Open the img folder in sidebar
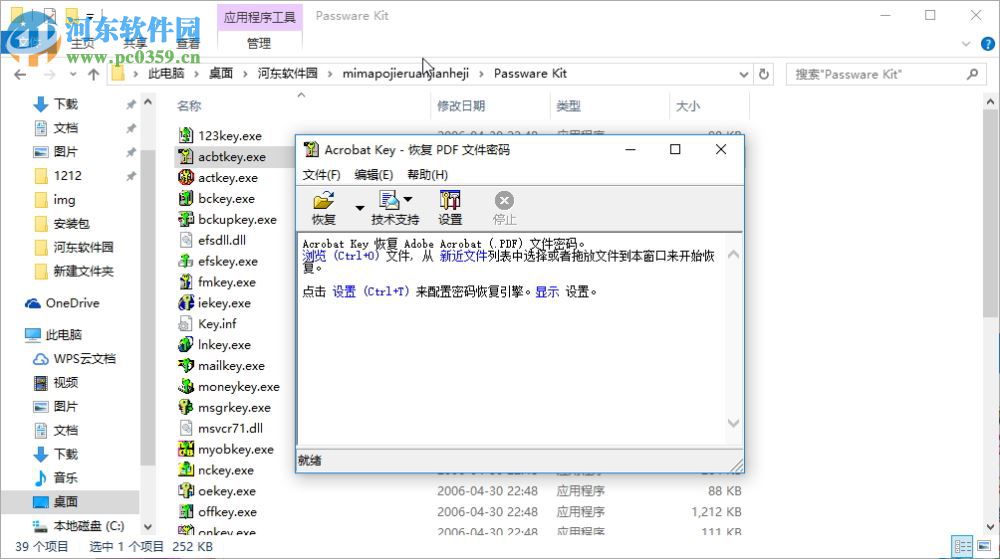The image size is (1000, 559). coord(64,200)
